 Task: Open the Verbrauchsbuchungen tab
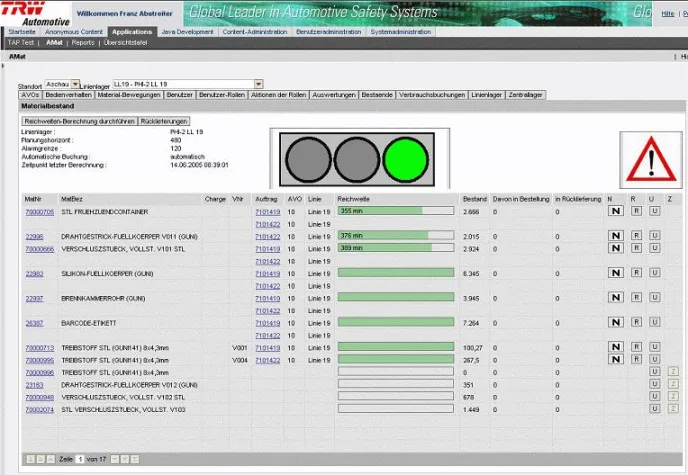pos(431,94)
